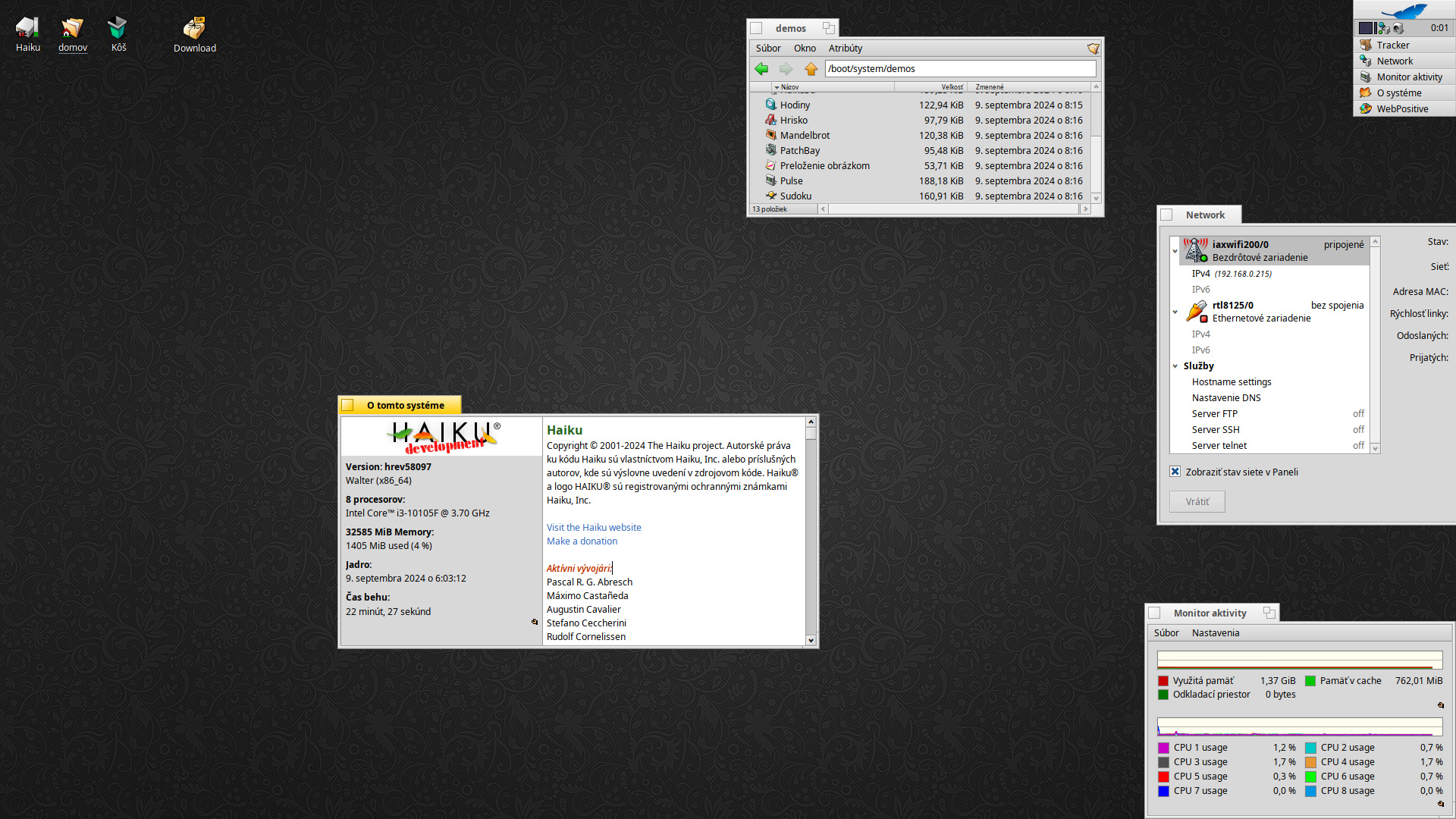The image size is (1456, 819).
Task: Open Súbor menu in demos window
Action: (x=767, y=49)
